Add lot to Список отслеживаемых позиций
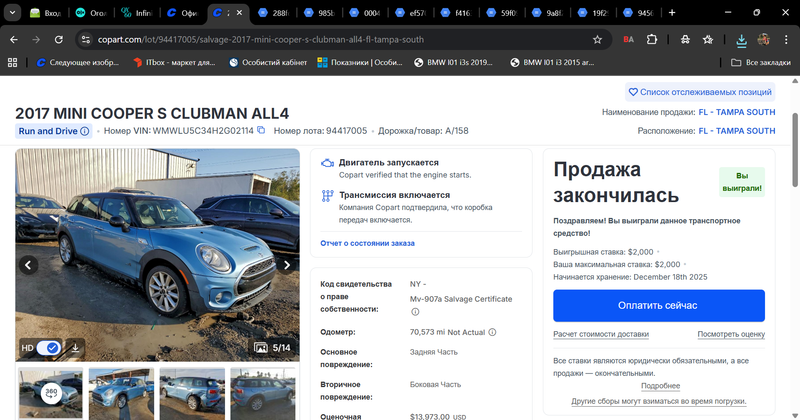The width and height of the screenshot is (800, 420). (x=700, y=92)
